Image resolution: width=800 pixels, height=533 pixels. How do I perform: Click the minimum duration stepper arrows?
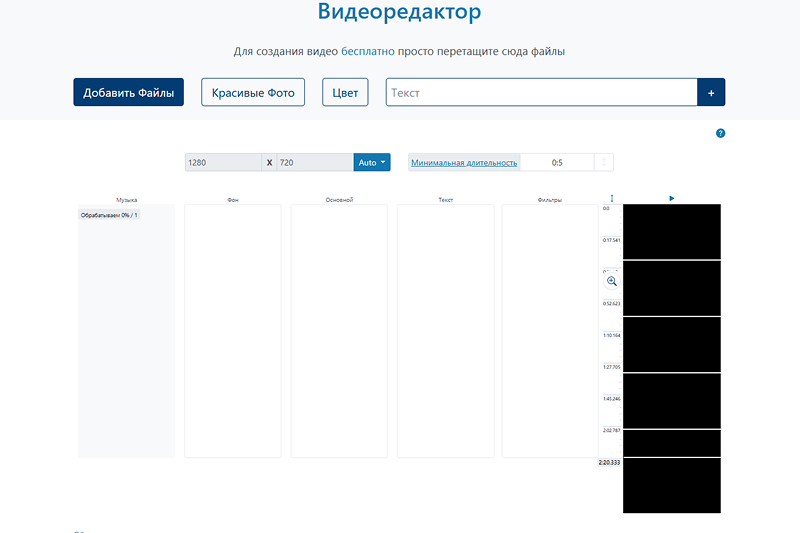604,162
